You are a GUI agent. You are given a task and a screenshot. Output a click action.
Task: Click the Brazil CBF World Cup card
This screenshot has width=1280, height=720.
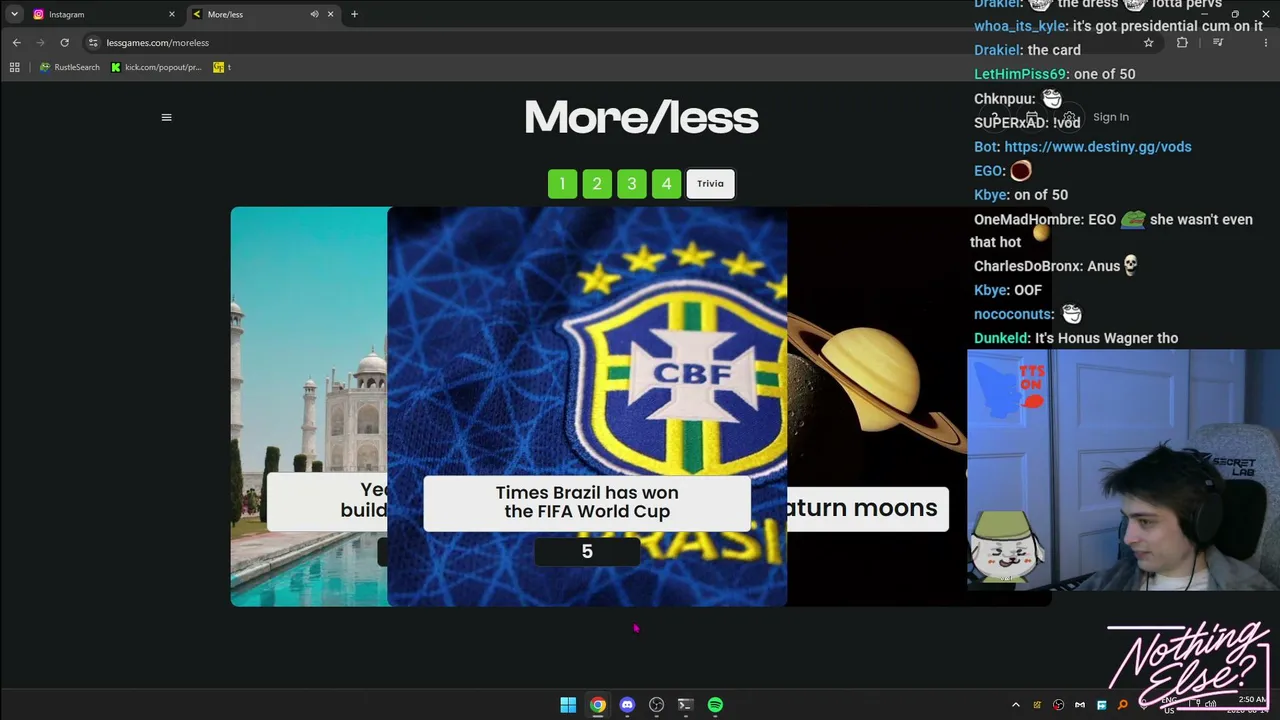[587, 406]
